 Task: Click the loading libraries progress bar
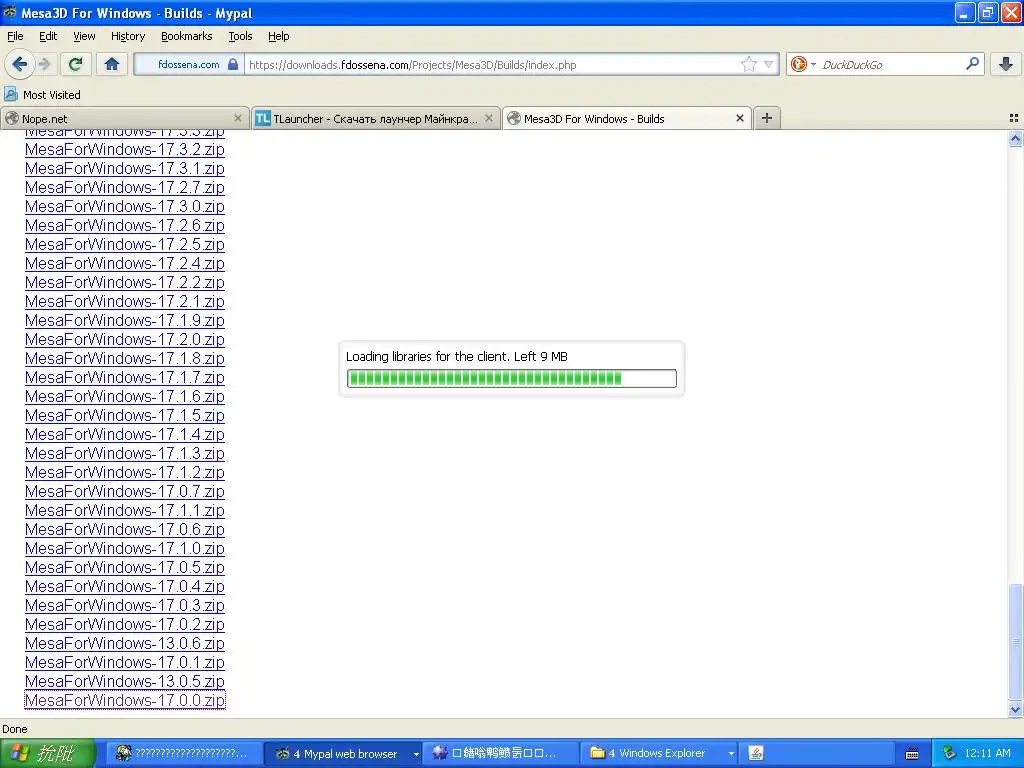511,378
